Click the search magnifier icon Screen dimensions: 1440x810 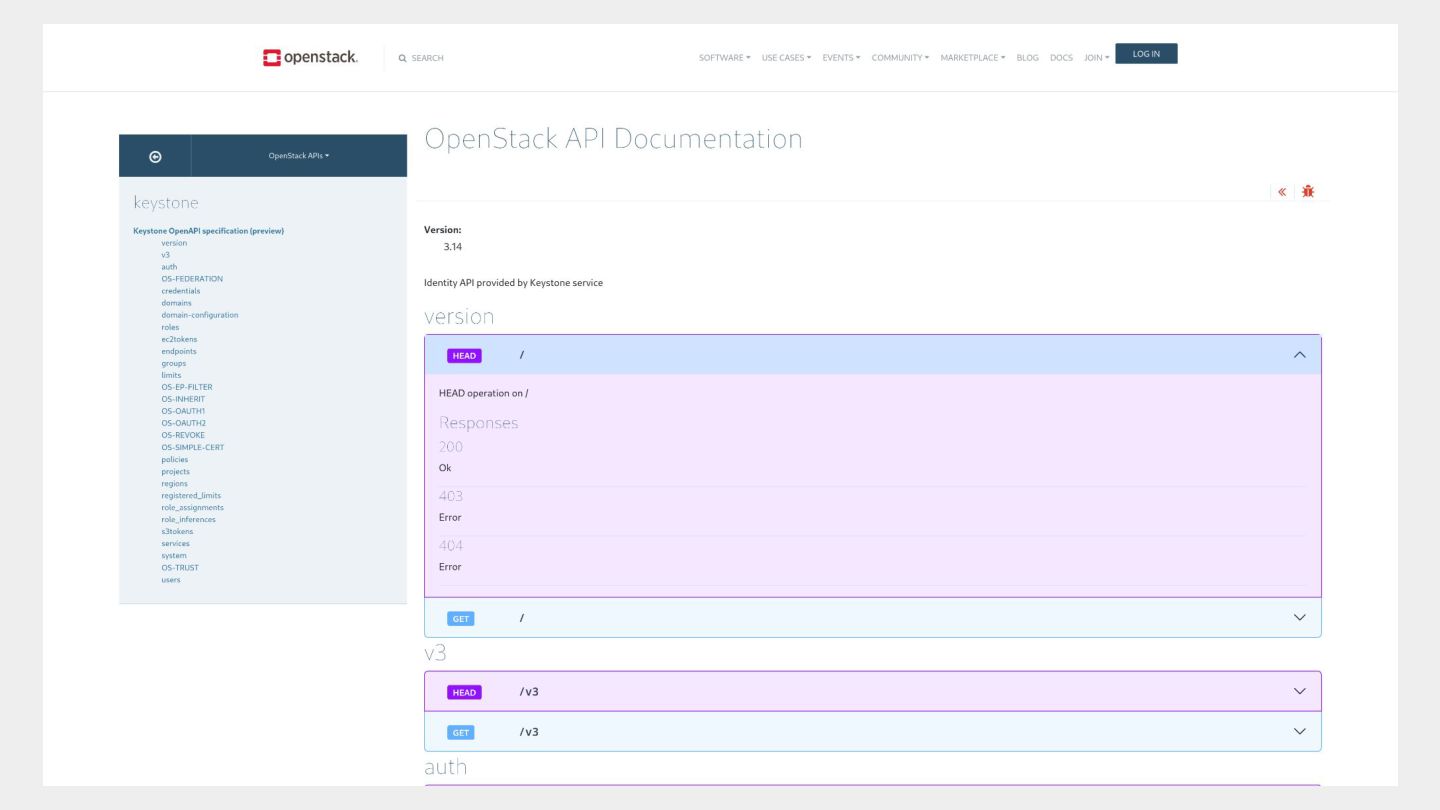pyautogui.click(x=402, y=58)
